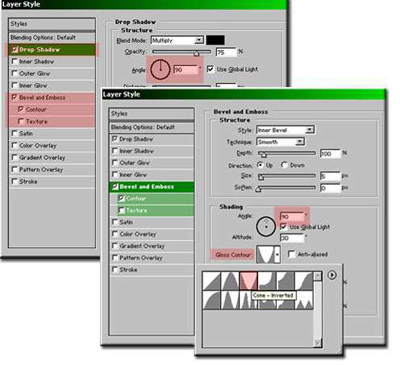Viewport: 400px width, 365px height.
Task: Click the Gloss Contour preview thumbnail
Action: pos(266,255)
